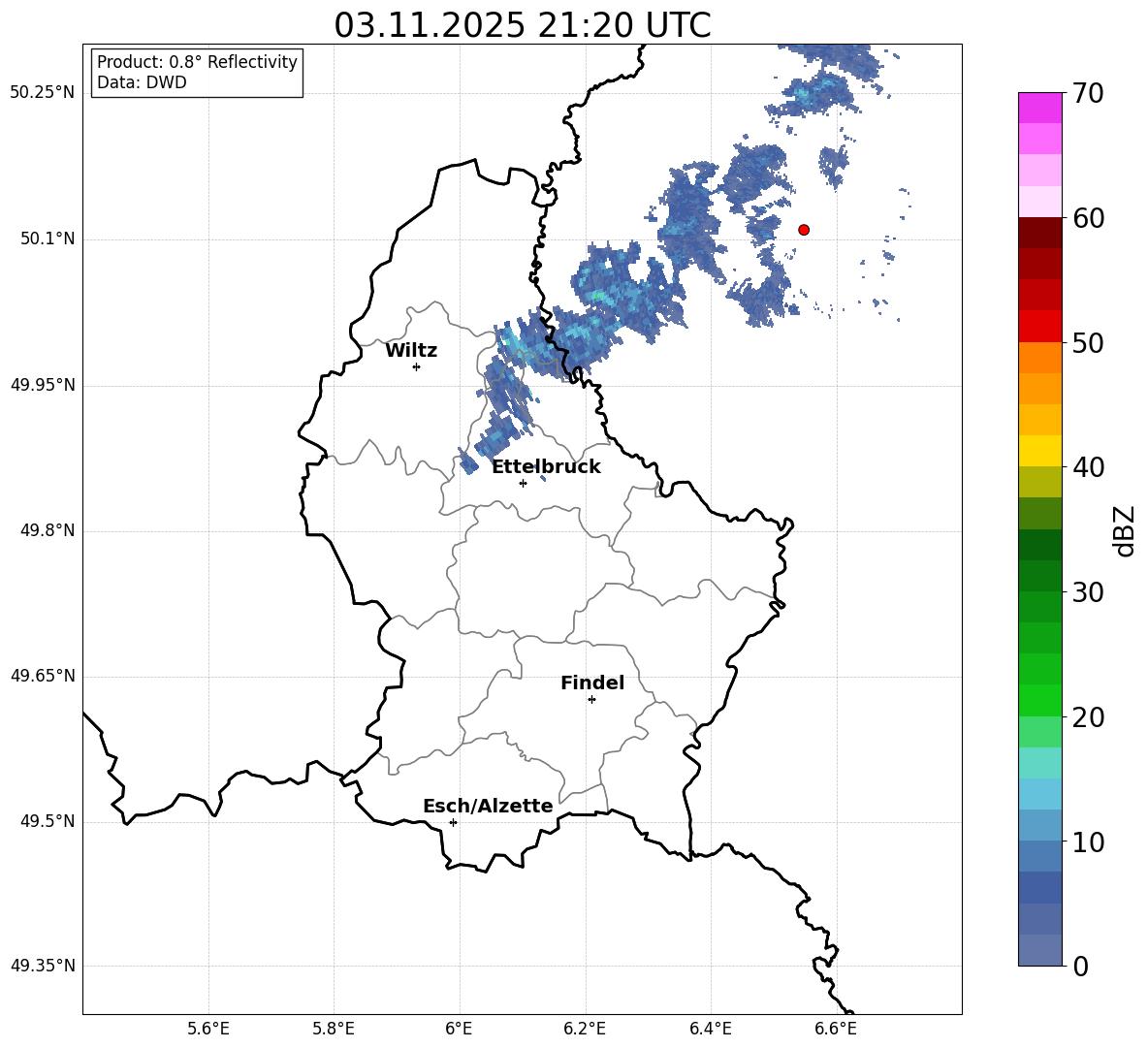The height and width of the screenshot is (1048, 1148).
Task: Click the 49.8°N latitude label
Action: pyautogui.click(x=48, y=530)
